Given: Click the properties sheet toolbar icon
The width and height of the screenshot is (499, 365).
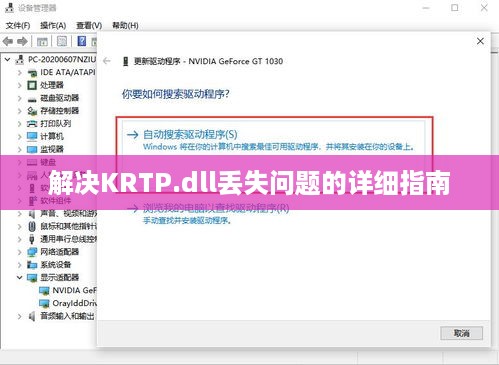Looking at the screenshot, I should [62, 42].
